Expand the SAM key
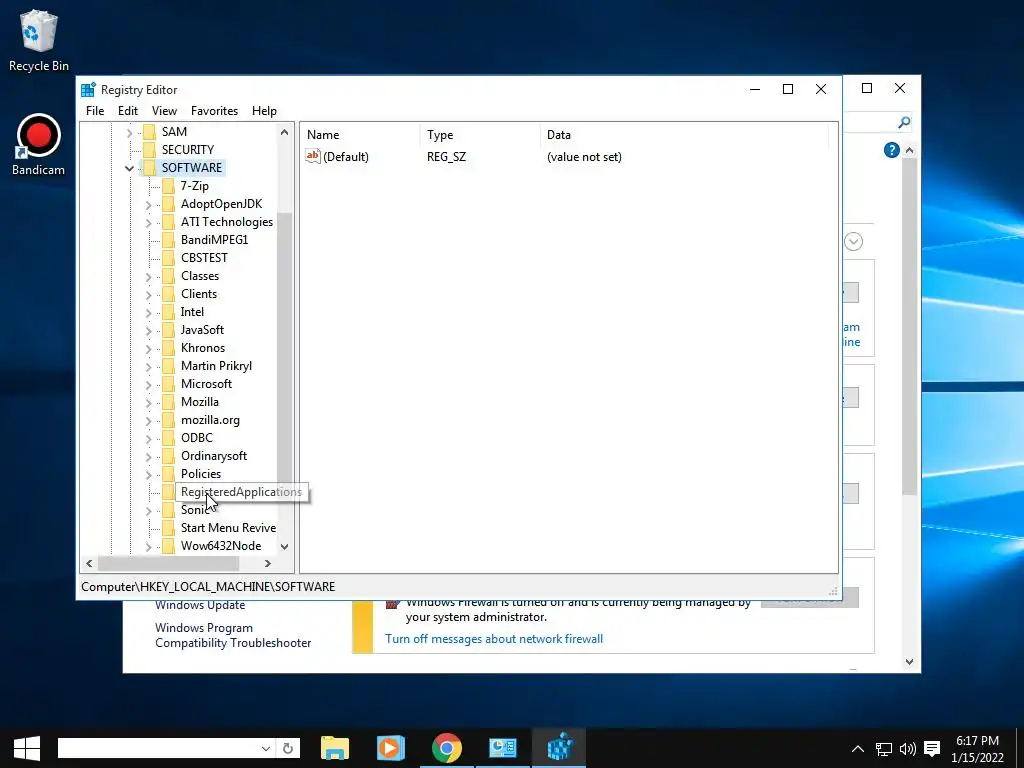Image resolution: width=1024 pixels, height=768 pixels. (x=129, y=133)
